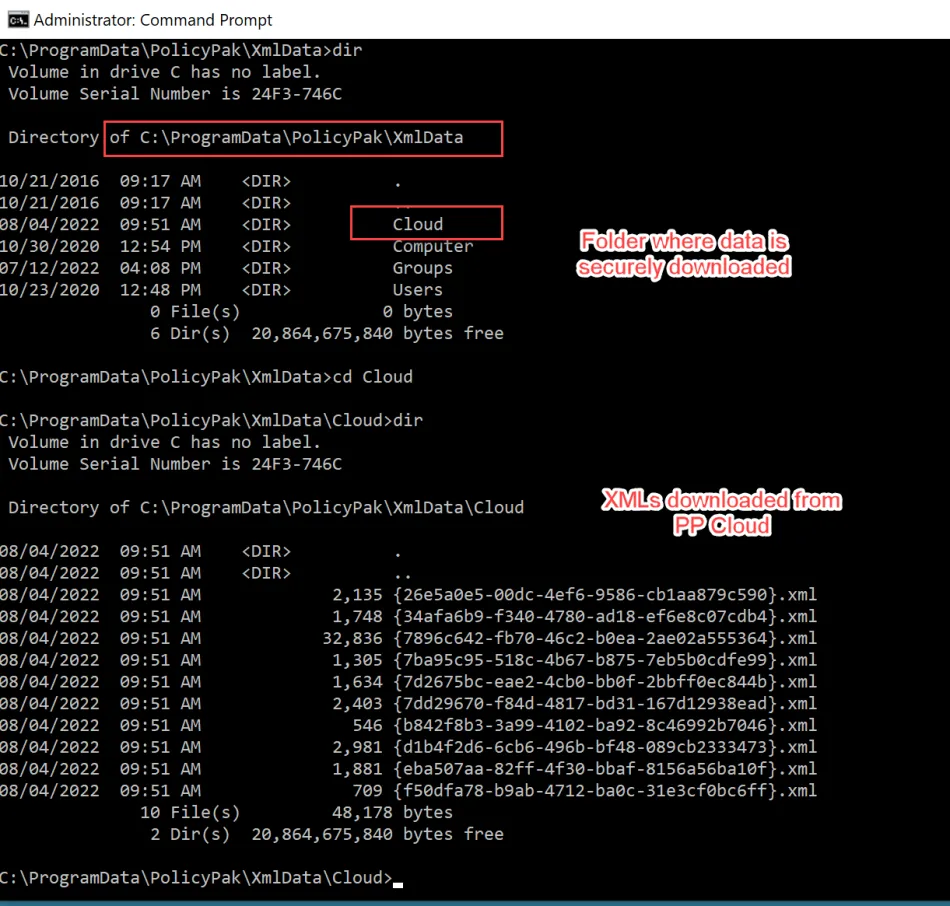Click the file size value 2,135
Screen dimensions: 950x906
[x=357, y=595]
